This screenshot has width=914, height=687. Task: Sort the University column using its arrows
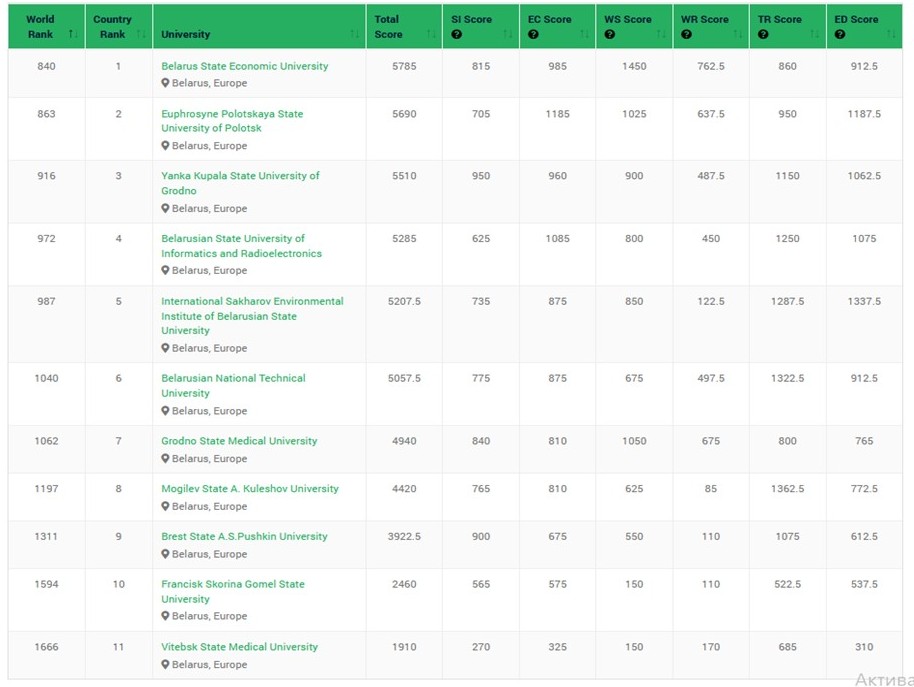pyautogui.click(x=355, y=35)
